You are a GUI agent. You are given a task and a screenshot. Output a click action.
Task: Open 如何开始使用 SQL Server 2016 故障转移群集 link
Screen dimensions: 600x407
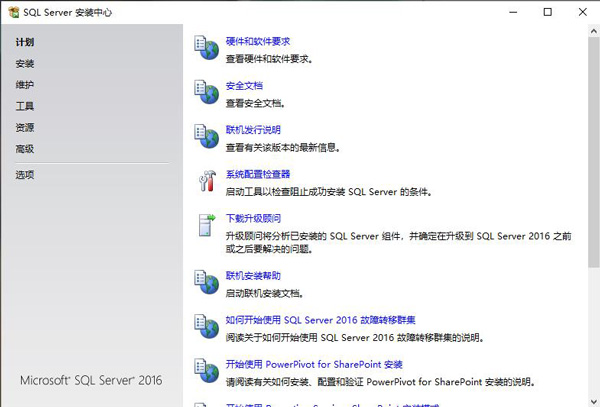[321, 320]
